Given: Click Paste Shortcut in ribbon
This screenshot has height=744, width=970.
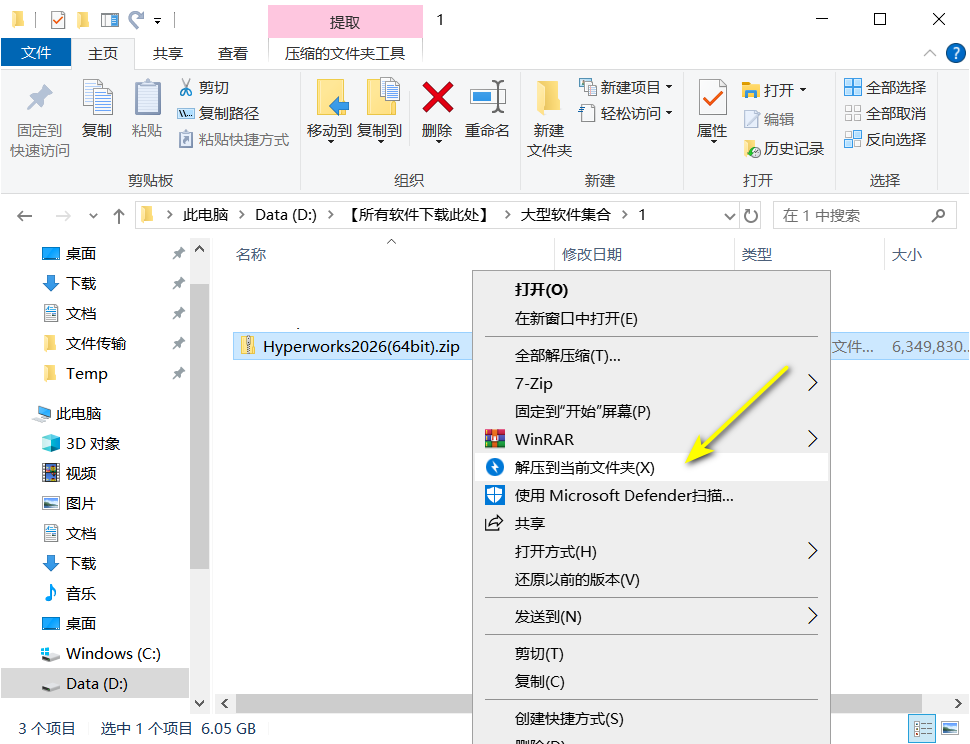Looking at the screenshot, I should coord(233,140).
